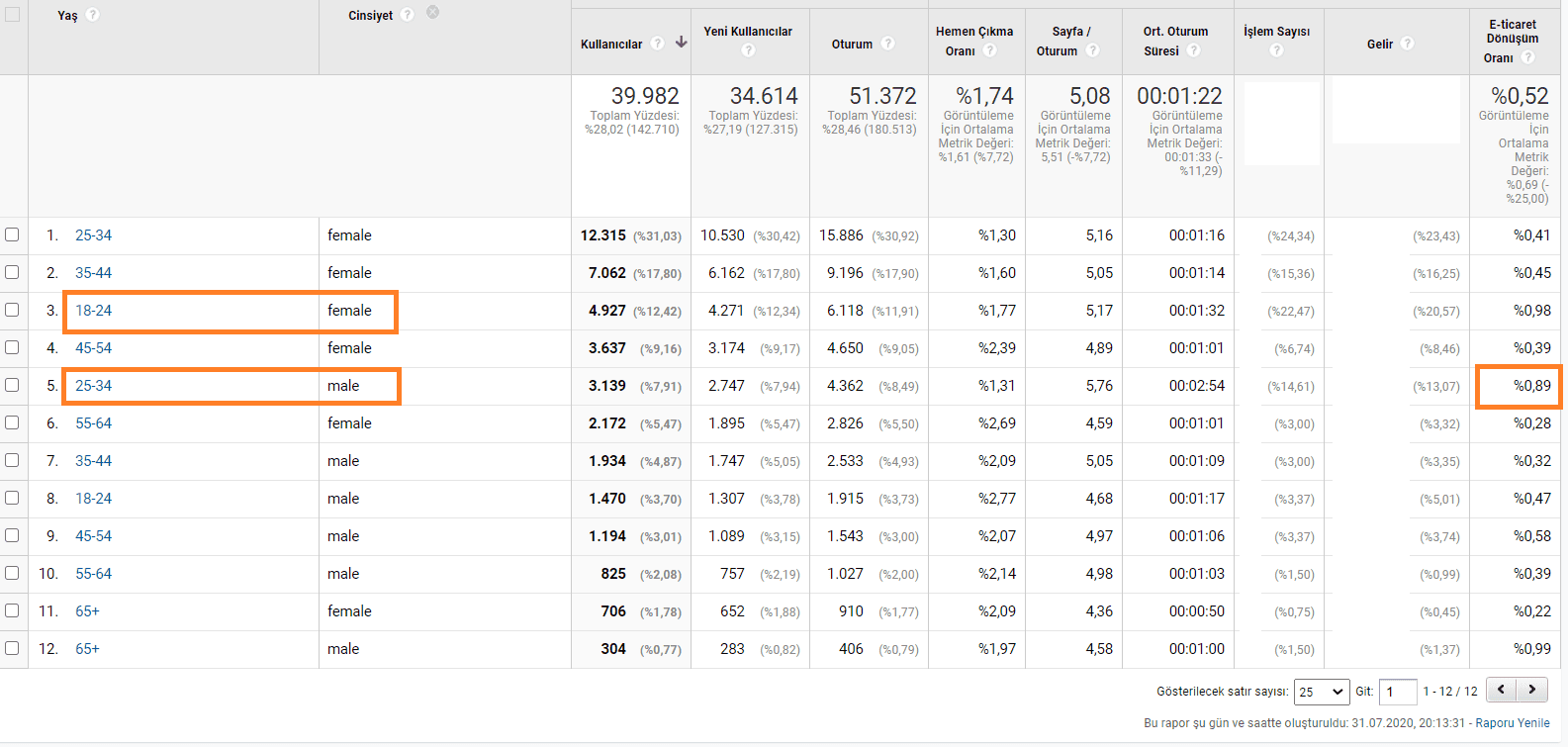Remove the Cinsiyet dimension with the X icon
Image resolution: width=1568 pixels, height=747 pixels.
(x=432, y=12)
